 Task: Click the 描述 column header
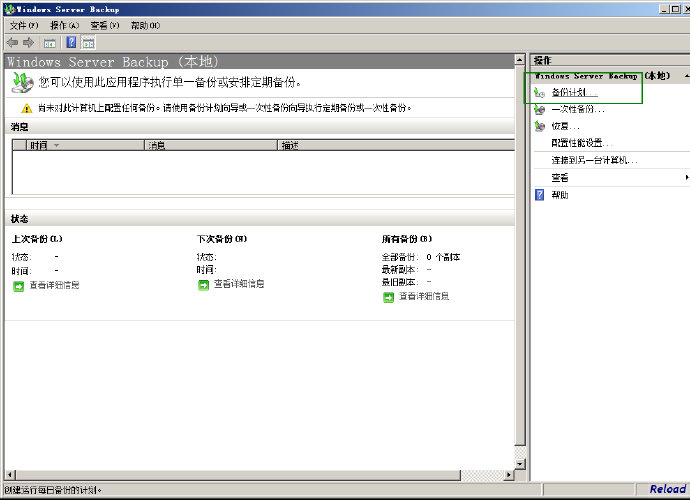click(x=396, y=145)
